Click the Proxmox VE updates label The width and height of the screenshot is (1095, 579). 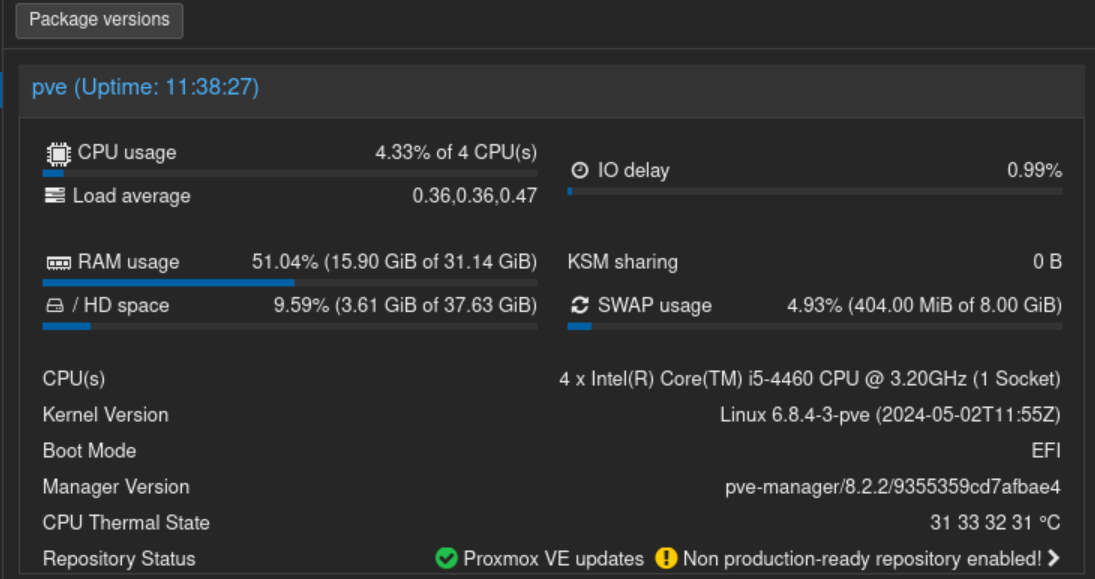point(554,559)
